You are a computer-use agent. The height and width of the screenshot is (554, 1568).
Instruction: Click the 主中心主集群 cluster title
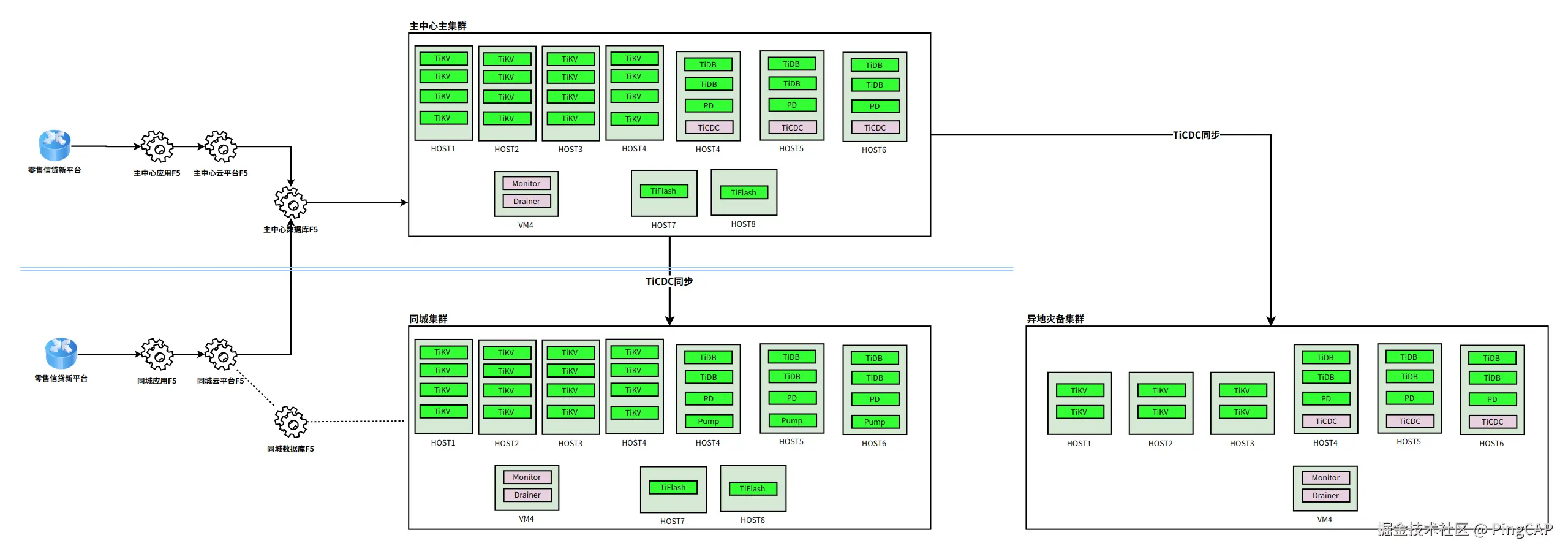(438, 26)
